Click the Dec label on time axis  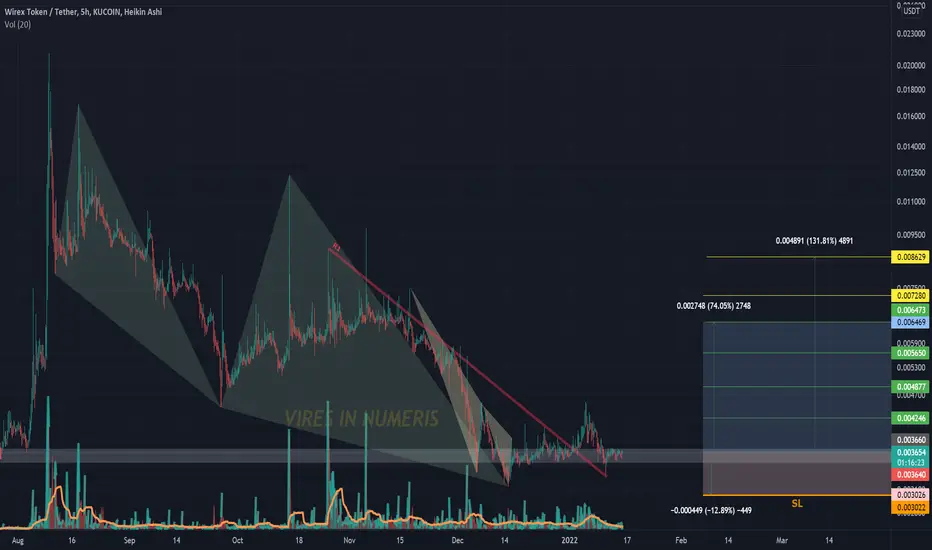click(x=457, y=540)
